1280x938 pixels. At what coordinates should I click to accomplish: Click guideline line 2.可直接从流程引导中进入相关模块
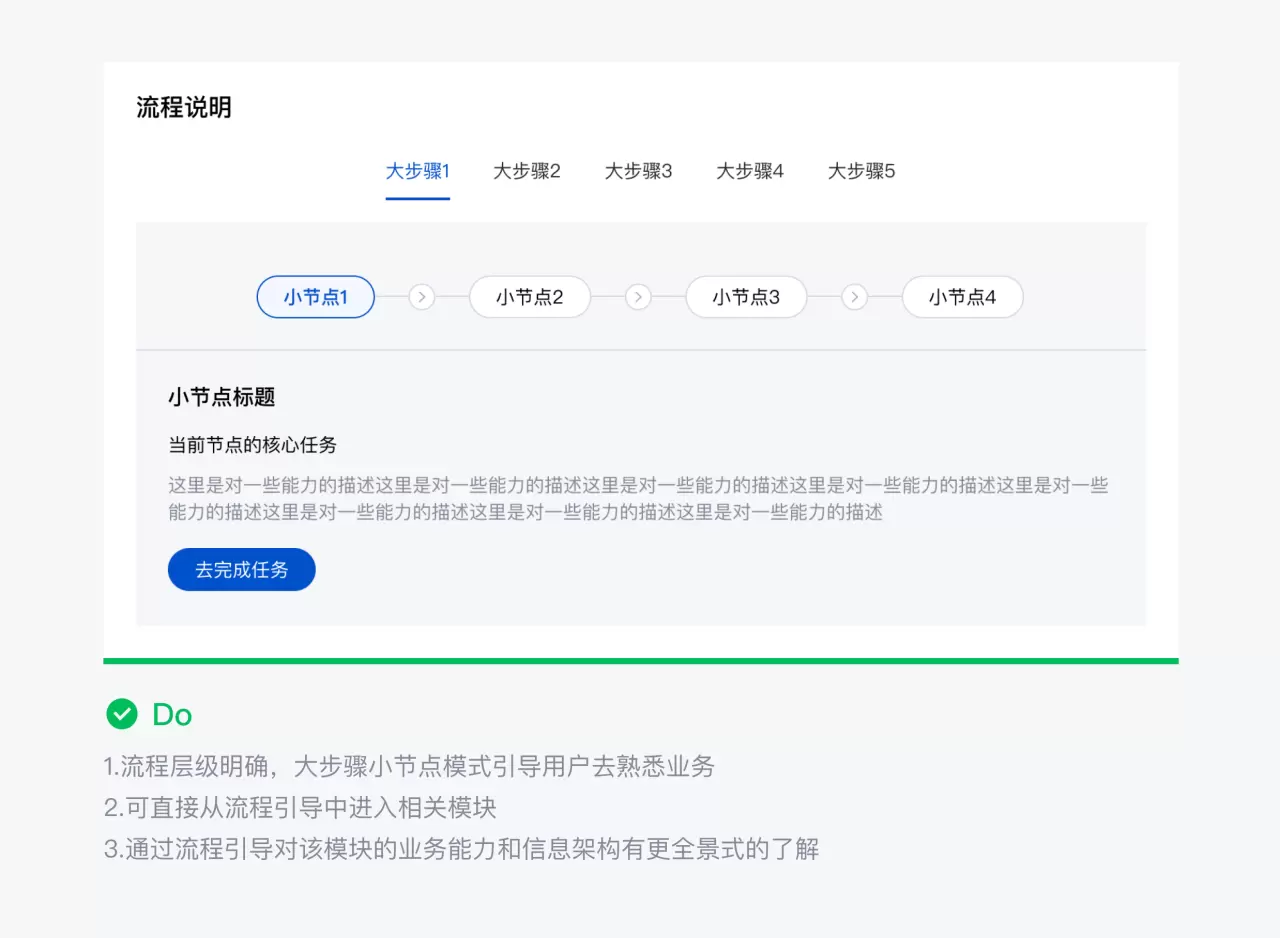pos(300,808)
